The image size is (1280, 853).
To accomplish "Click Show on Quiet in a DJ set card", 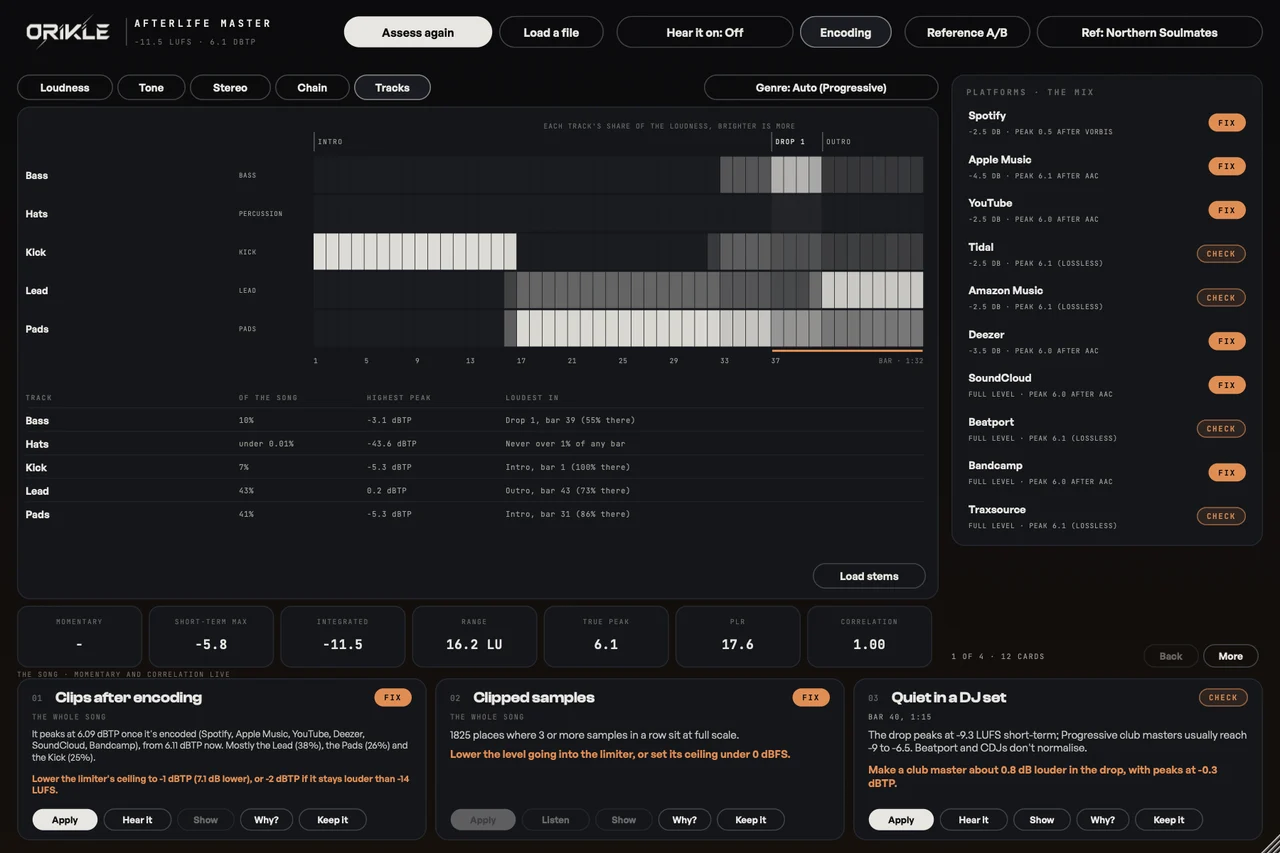I will [1042, 820].
